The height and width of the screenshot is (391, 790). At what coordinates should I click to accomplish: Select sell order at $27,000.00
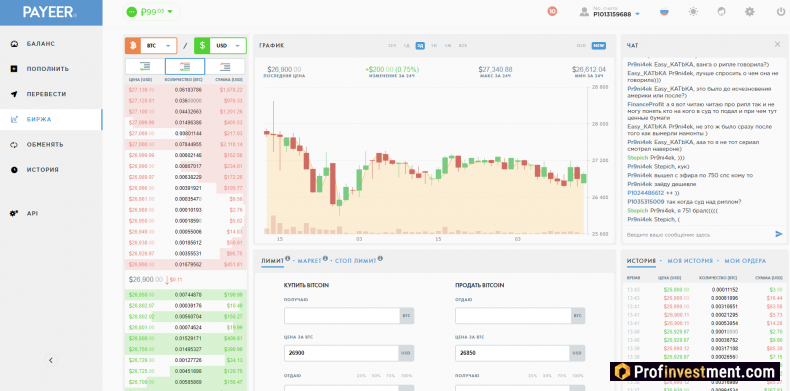pyautogui.click(x=186, y=144)
